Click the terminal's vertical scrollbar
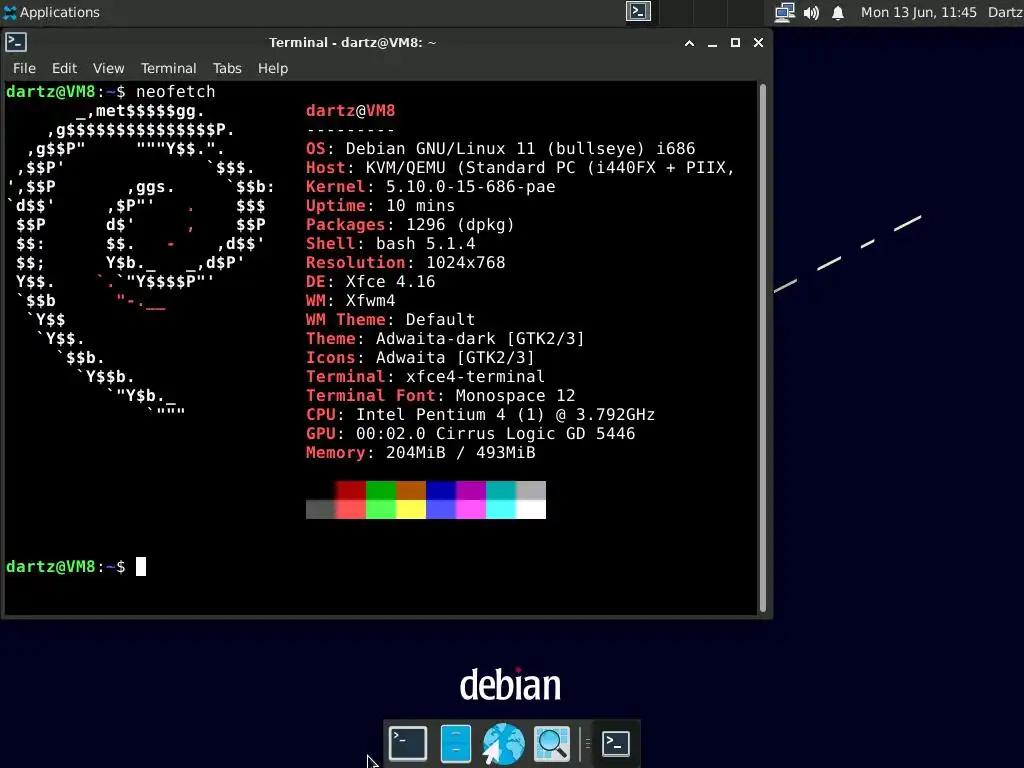Viewport: 1024px width, 768px height. [x=762, y=348]
